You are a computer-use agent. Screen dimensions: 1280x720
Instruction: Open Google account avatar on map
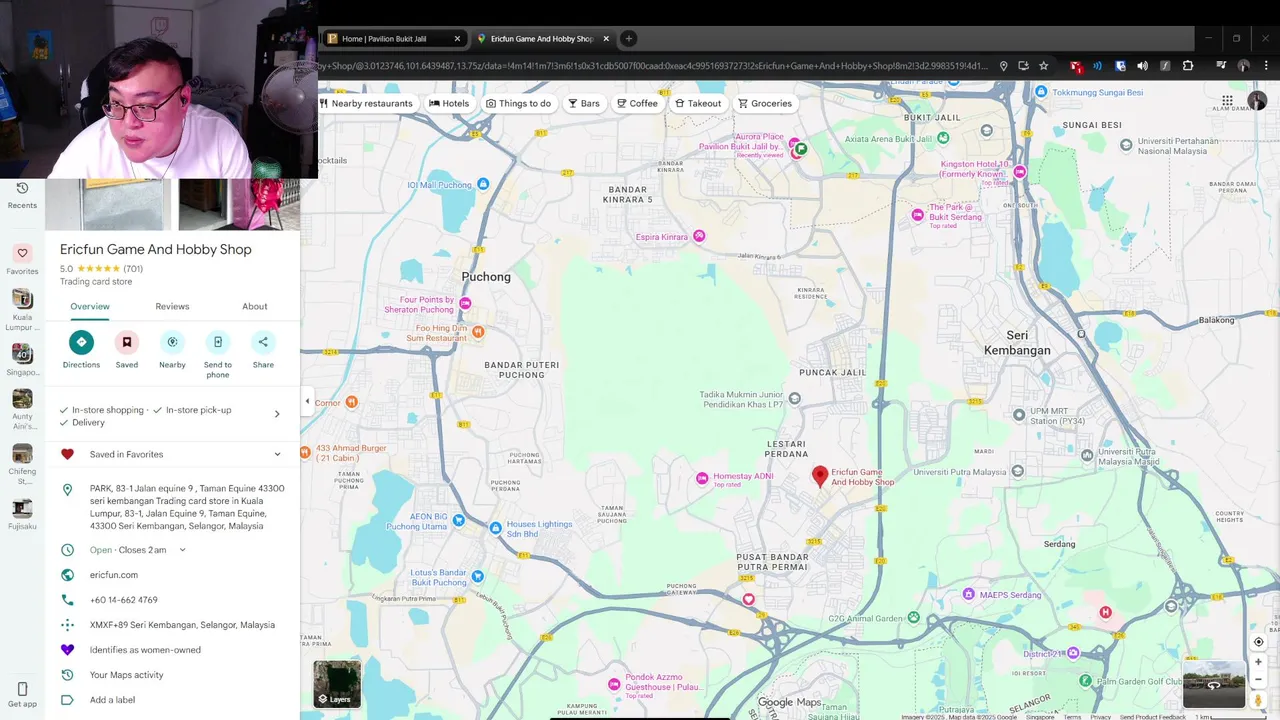click(1257, 101)
